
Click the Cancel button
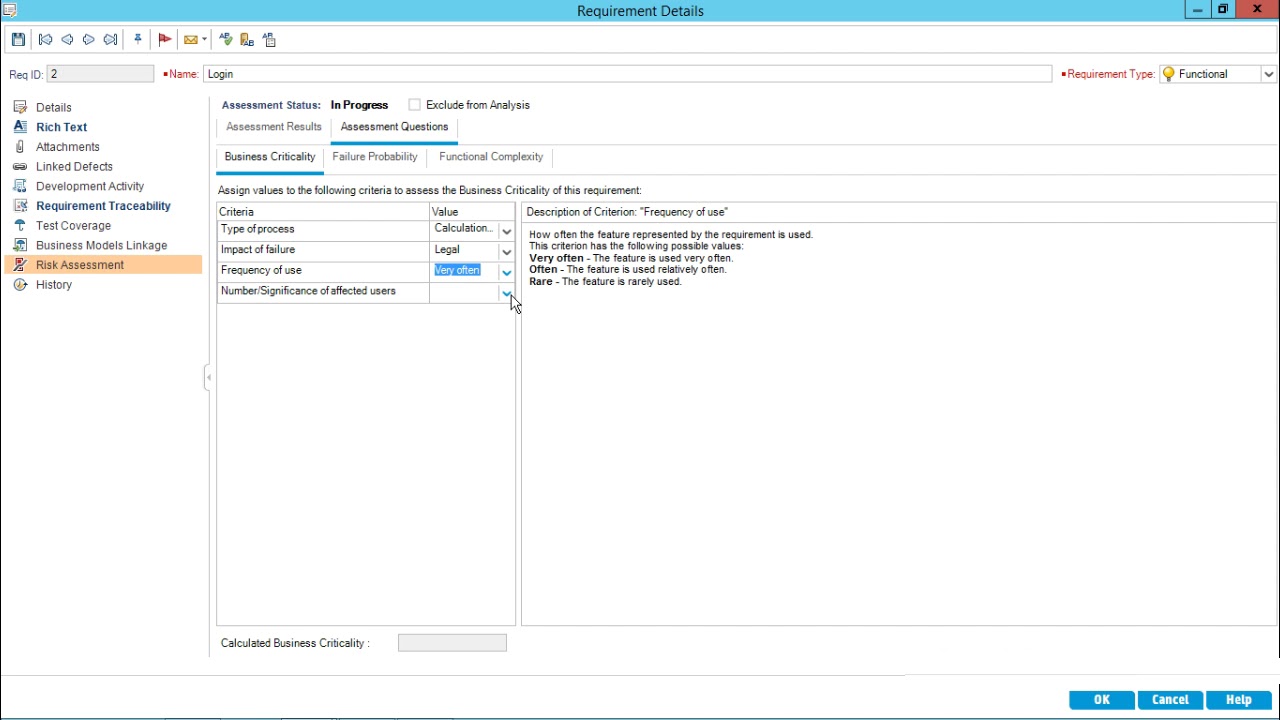point(1170,700)
